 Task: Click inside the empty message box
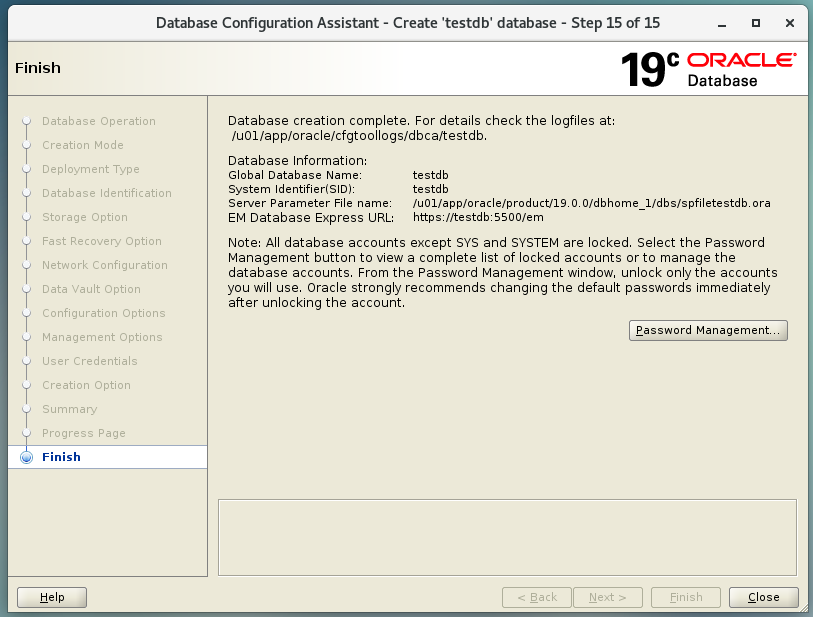507,537
